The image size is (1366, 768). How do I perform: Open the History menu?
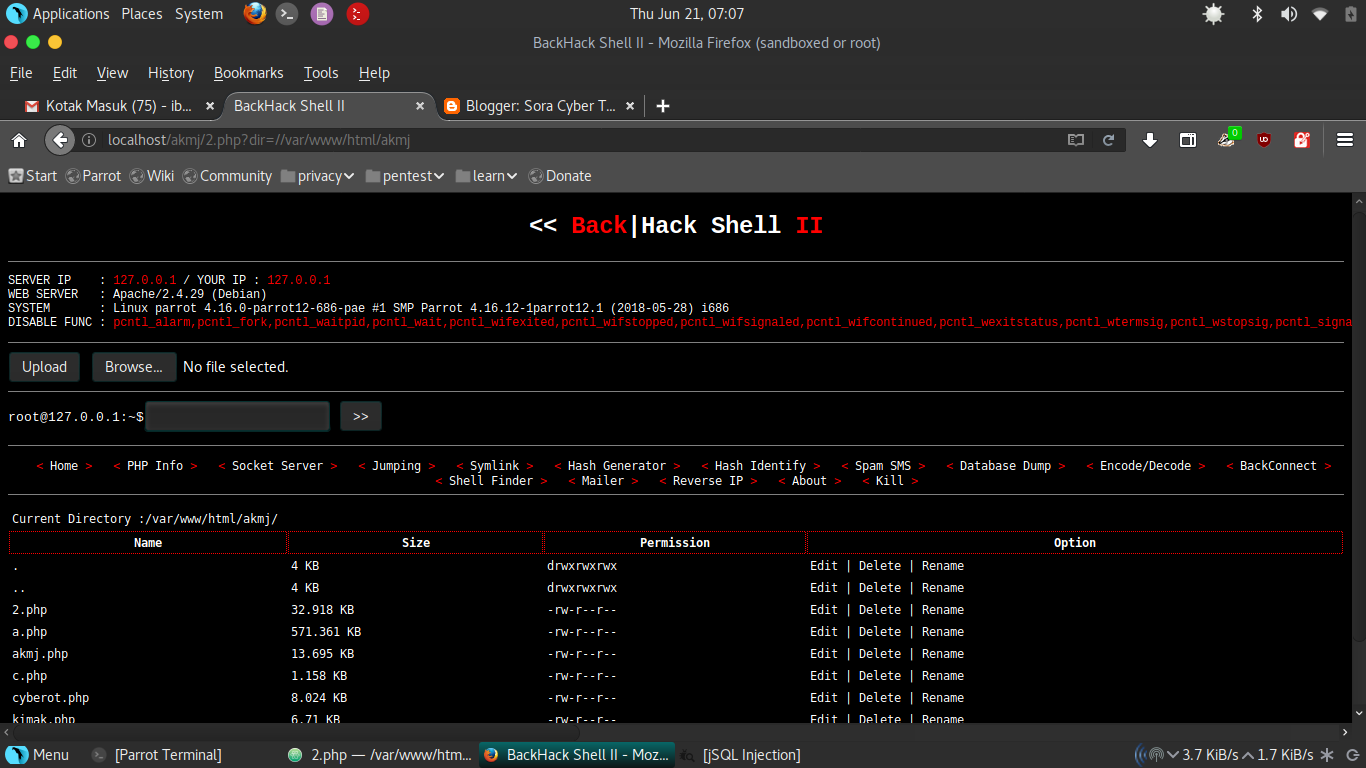(171, 73)
